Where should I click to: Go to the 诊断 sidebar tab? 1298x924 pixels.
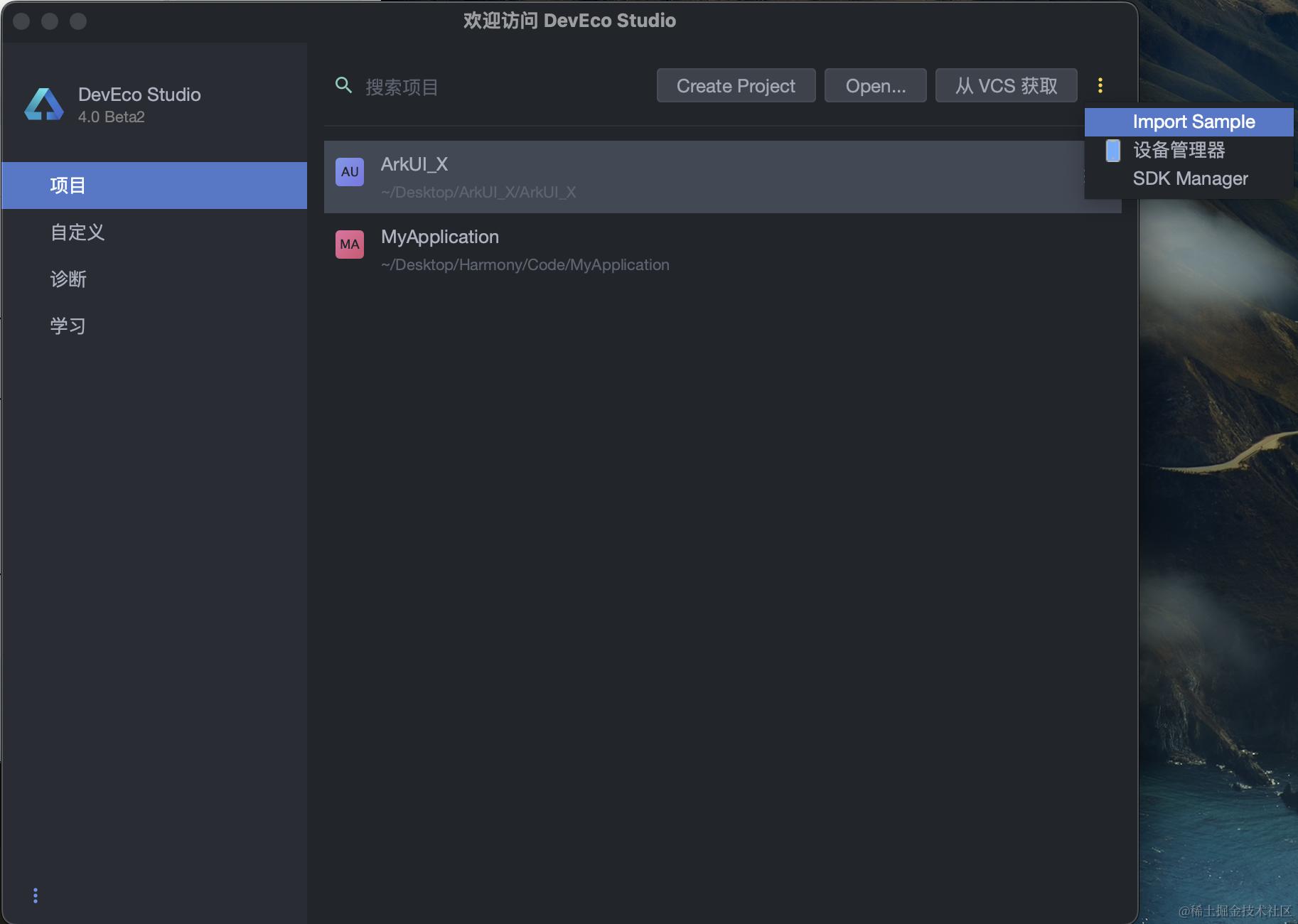point(154,279)
